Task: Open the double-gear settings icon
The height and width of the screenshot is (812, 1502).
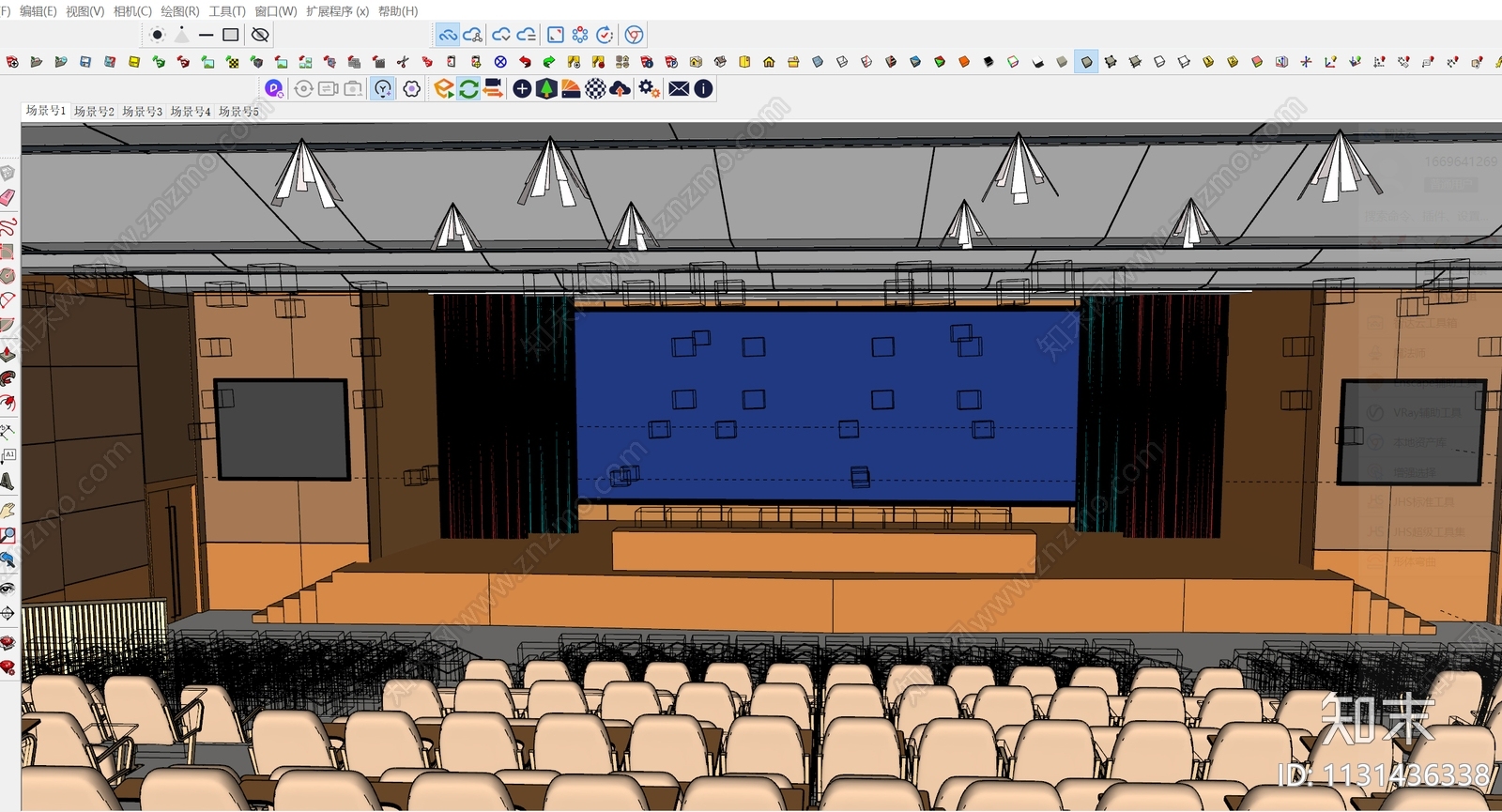Action: [x=650, y=88]
